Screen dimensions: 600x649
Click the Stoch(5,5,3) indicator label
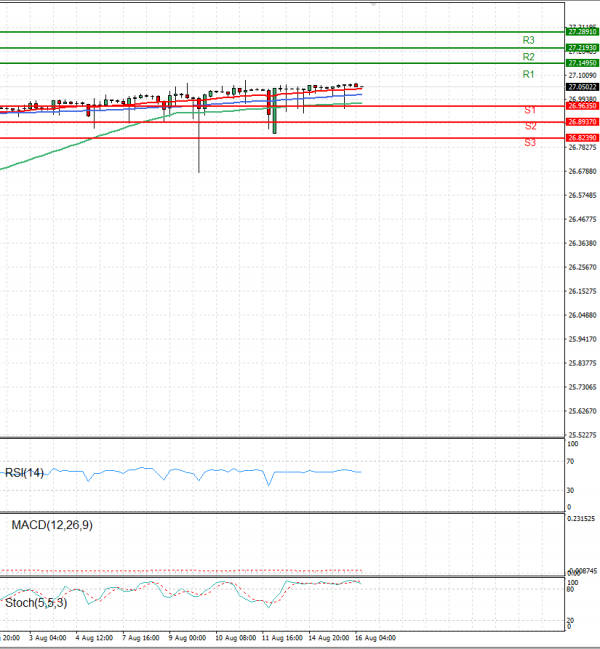pos(36,603)
